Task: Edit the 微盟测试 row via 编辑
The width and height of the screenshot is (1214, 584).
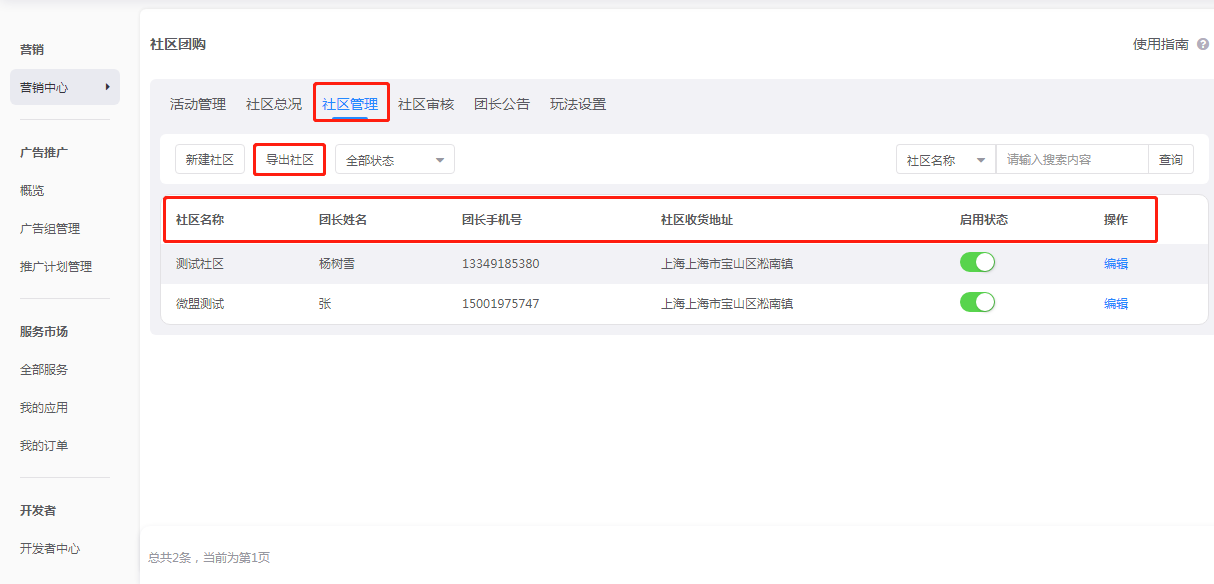Action: [x=1116, y=304]
